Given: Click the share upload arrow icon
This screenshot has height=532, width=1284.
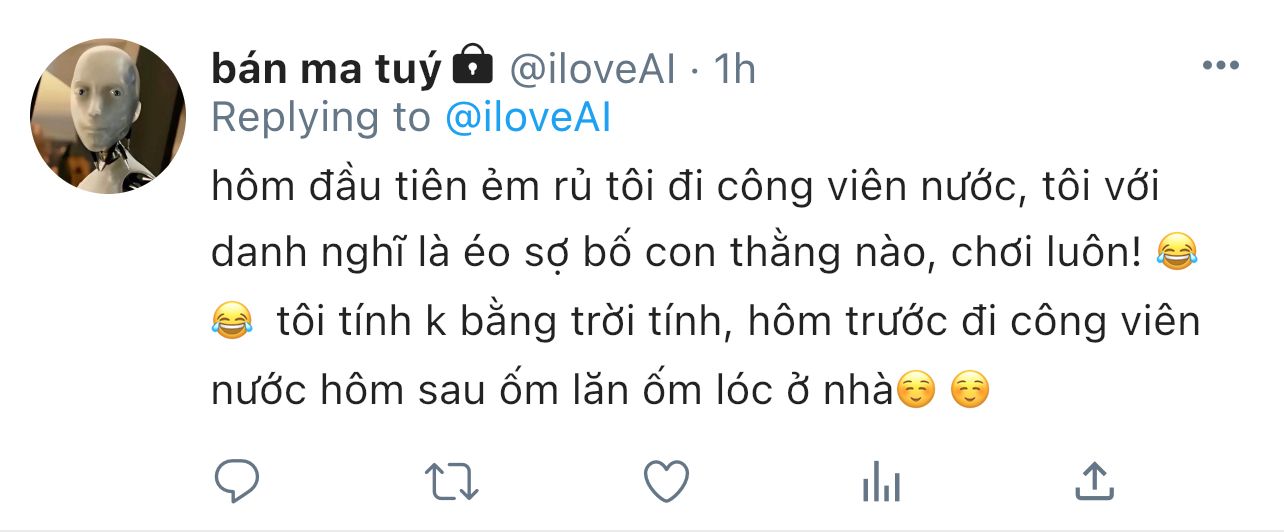Looking at the screenshot, I should point(1094,482).
